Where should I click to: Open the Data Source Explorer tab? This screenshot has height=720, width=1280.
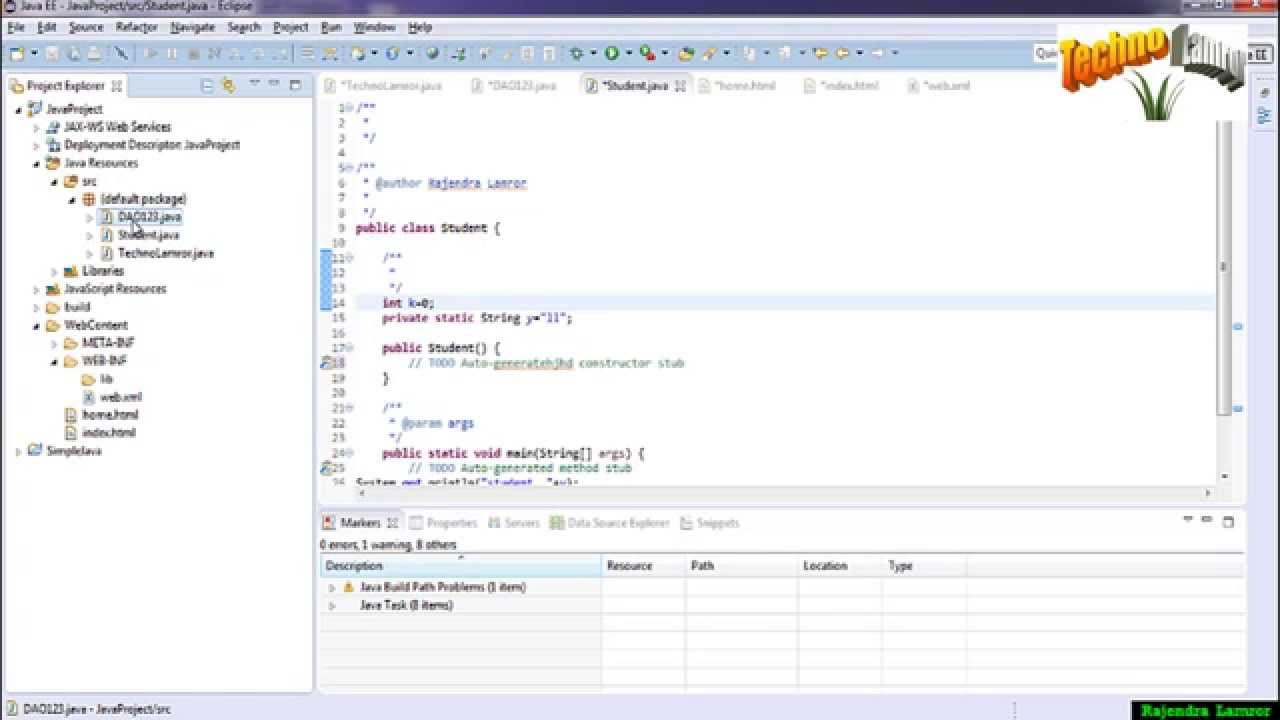click(x=610, y=523)
